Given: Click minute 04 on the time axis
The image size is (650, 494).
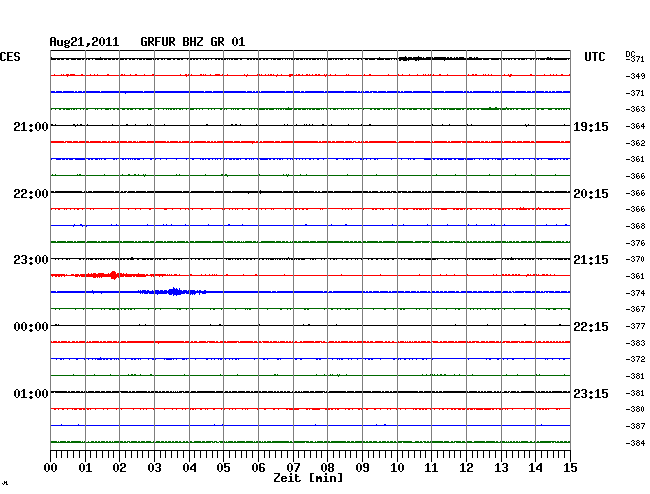Looking at the screenshot, I should 189,468.
